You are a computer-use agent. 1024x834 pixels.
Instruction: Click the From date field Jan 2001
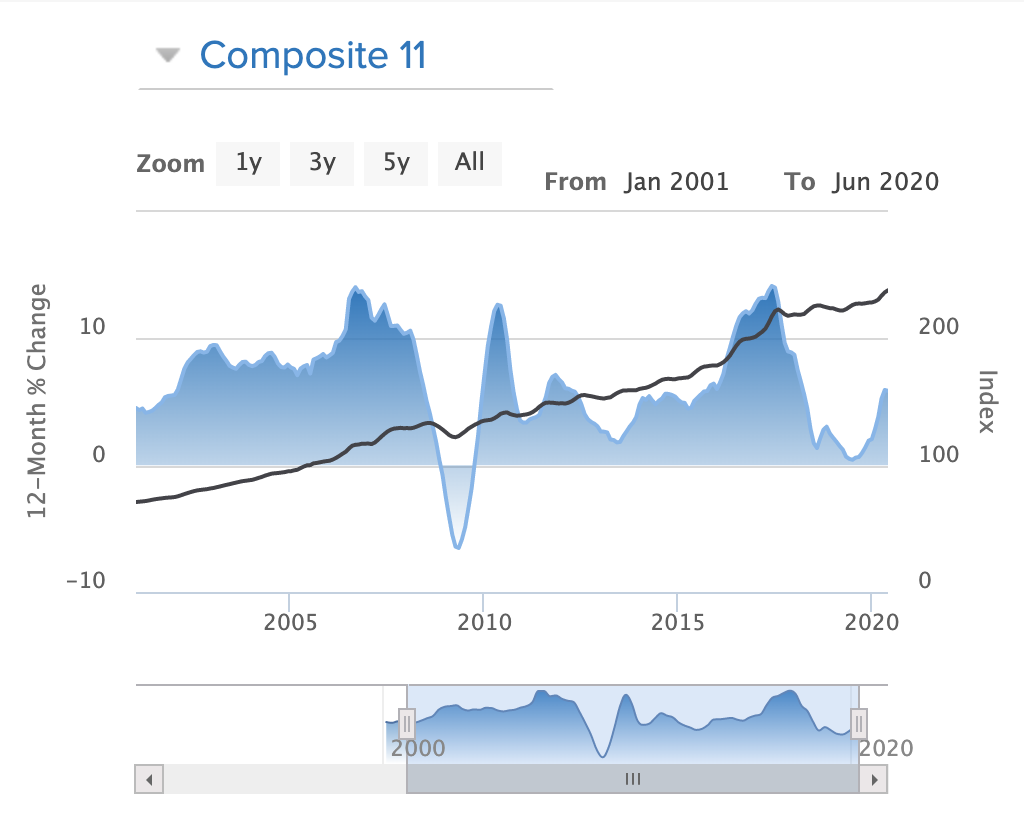tap(677, 181)
